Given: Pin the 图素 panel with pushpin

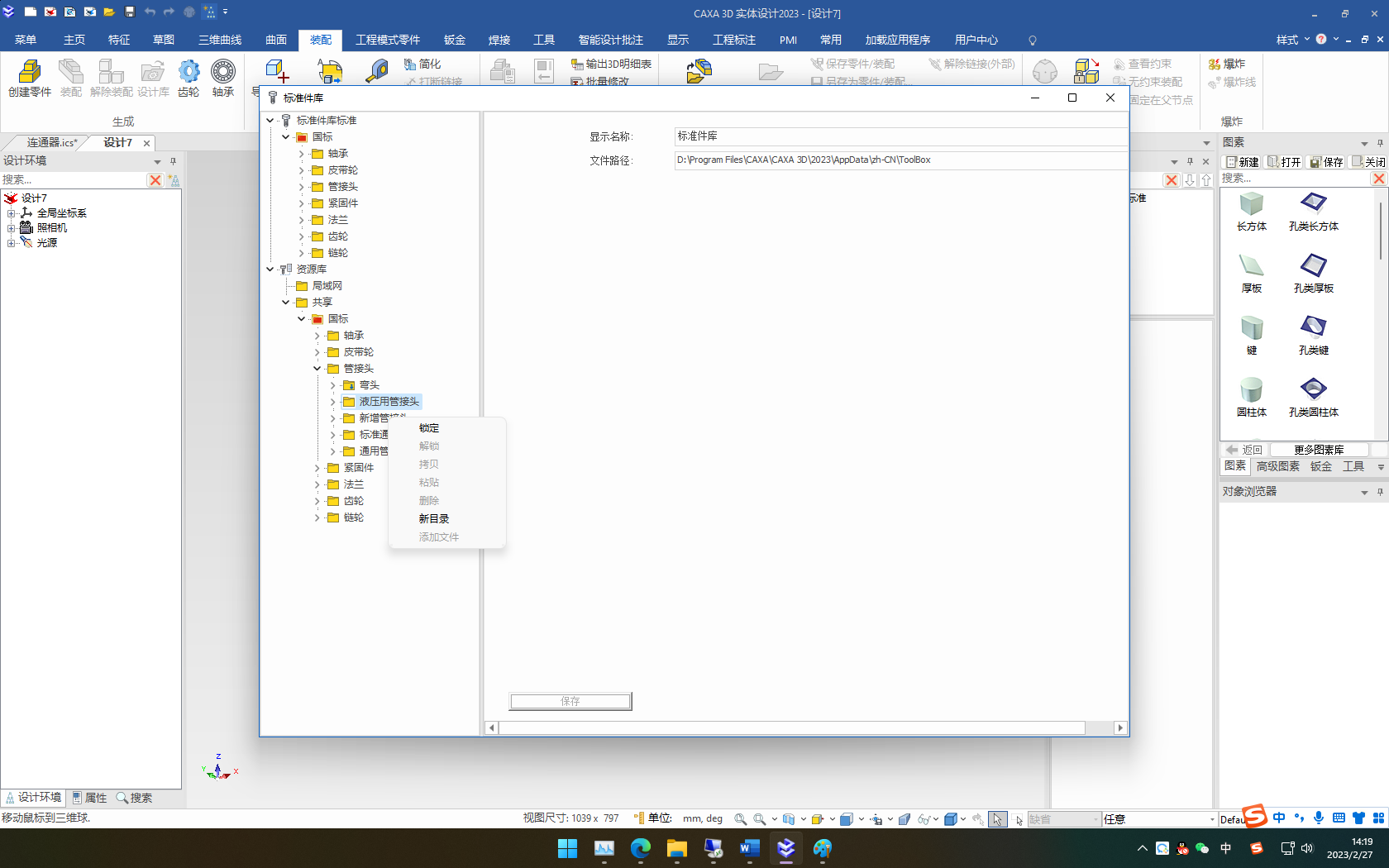Looking at the screenshot, I should (x=1380, y=143).
